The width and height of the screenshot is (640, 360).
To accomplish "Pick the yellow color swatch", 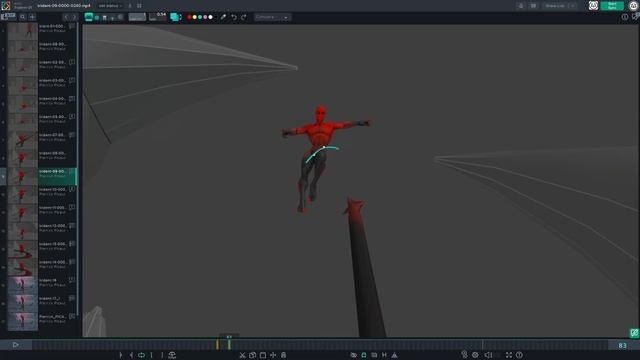I will (195, 17).
